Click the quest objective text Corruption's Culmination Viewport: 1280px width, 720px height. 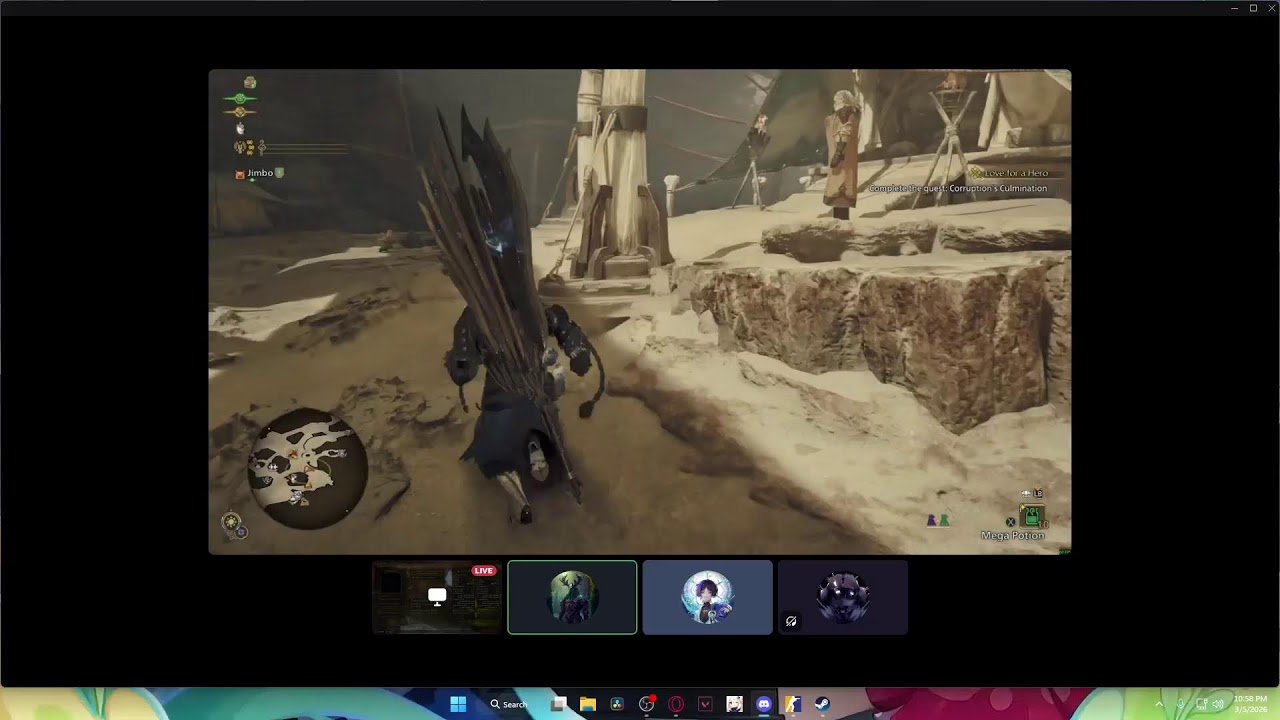point(958,188)
